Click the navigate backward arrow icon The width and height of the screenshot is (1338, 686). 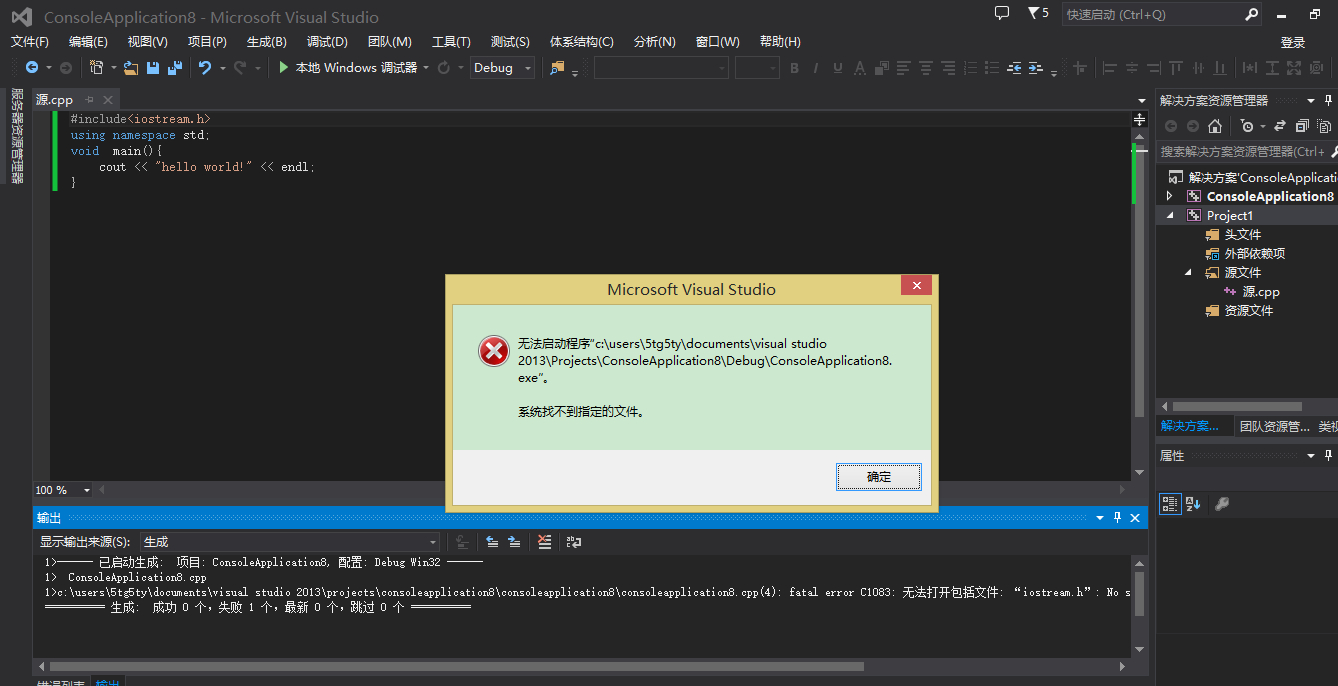click(32, 68)
